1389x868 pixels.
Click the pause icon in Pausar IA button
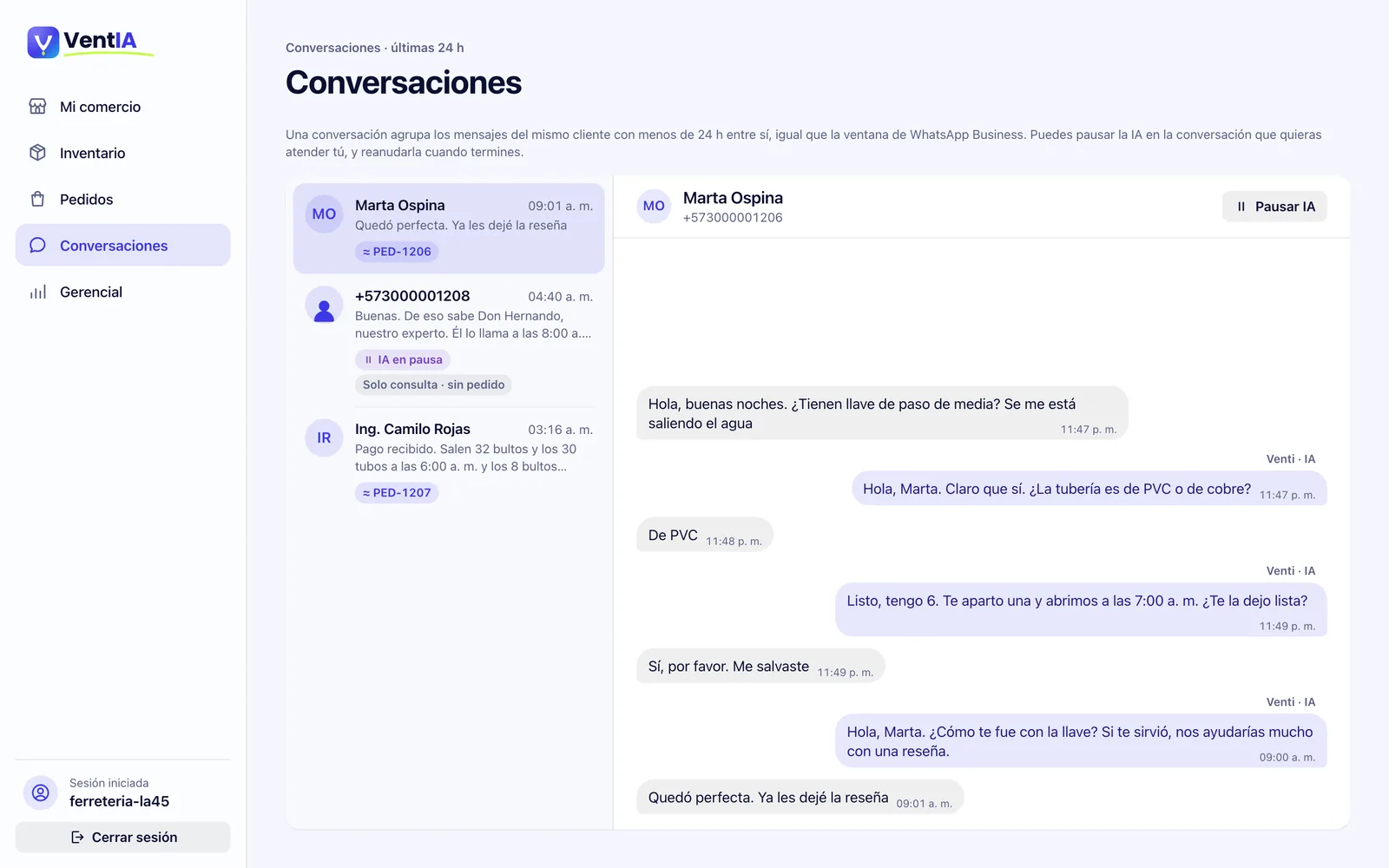point(1241,207)
